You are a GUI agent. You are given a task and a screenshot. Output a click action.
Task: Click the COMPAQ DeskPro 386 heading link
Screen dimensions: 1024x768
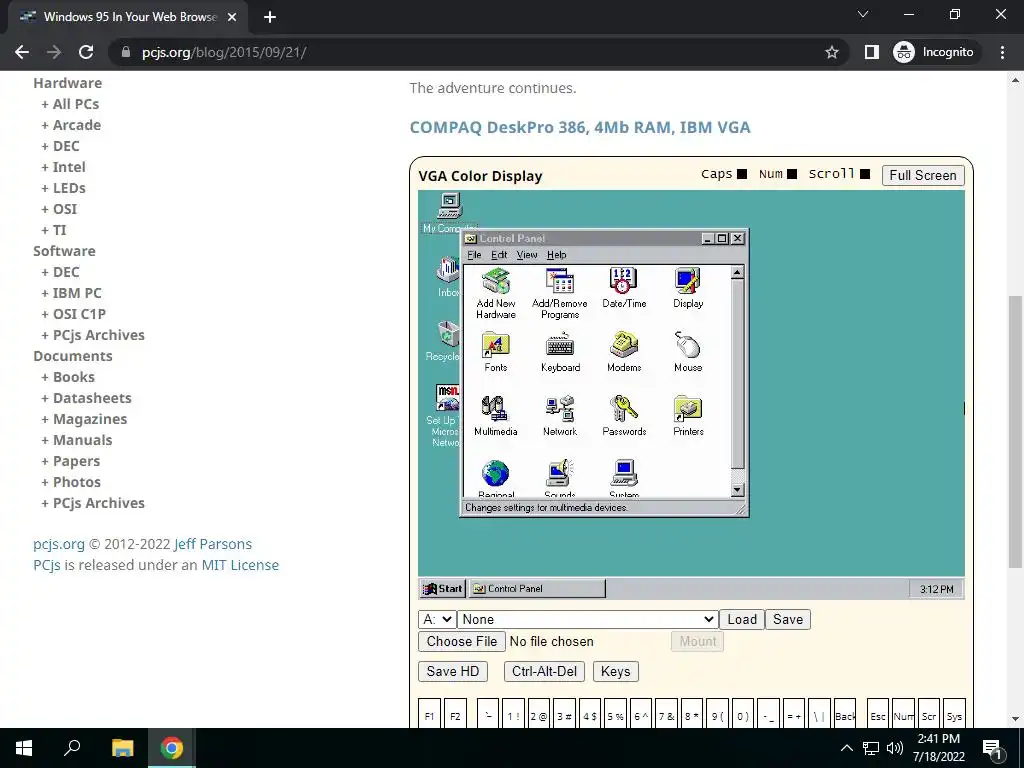[x=580, y=127]
